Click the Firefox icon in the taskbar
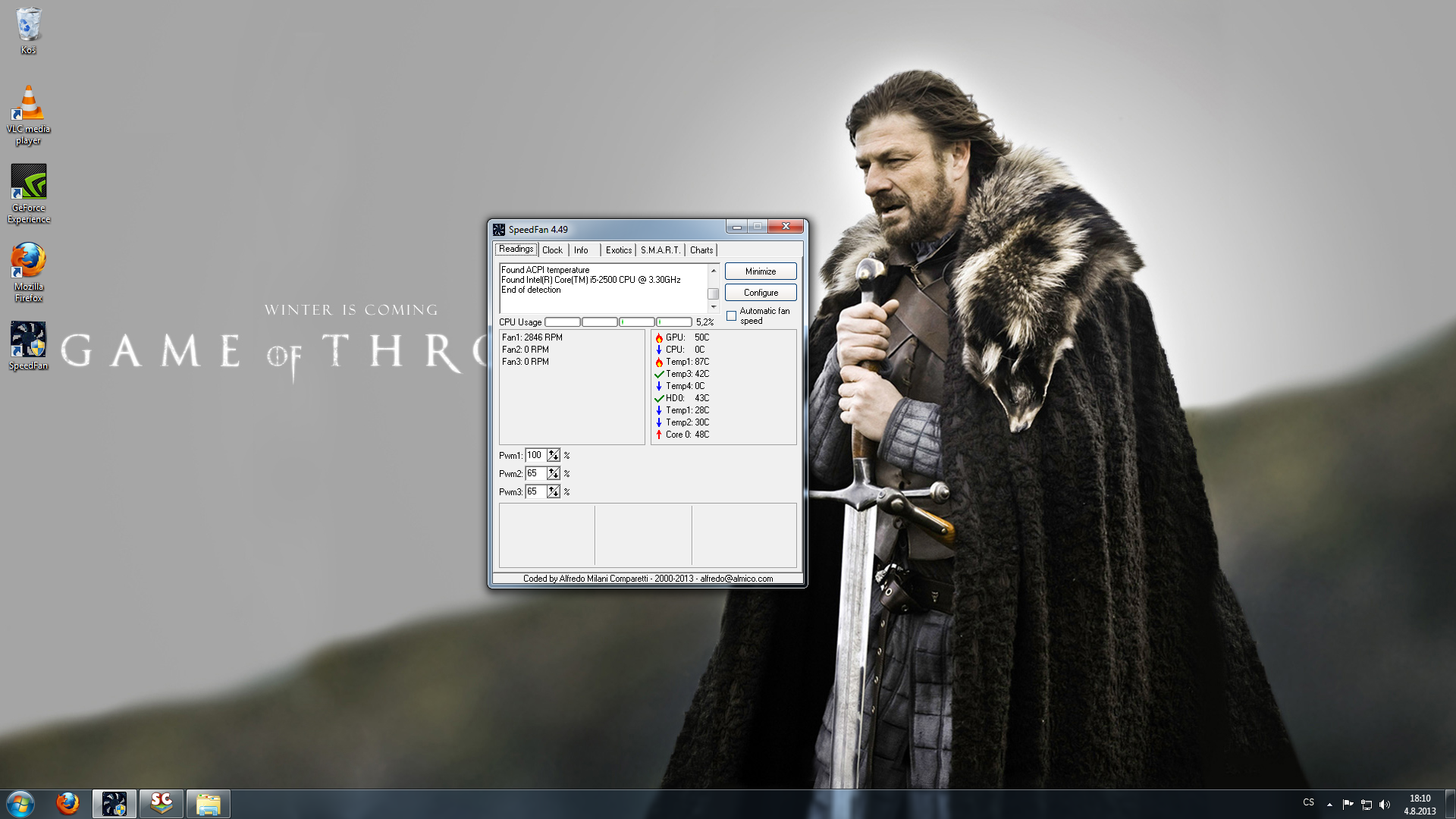Screen dimensions: 1456x819 [67, 803]
